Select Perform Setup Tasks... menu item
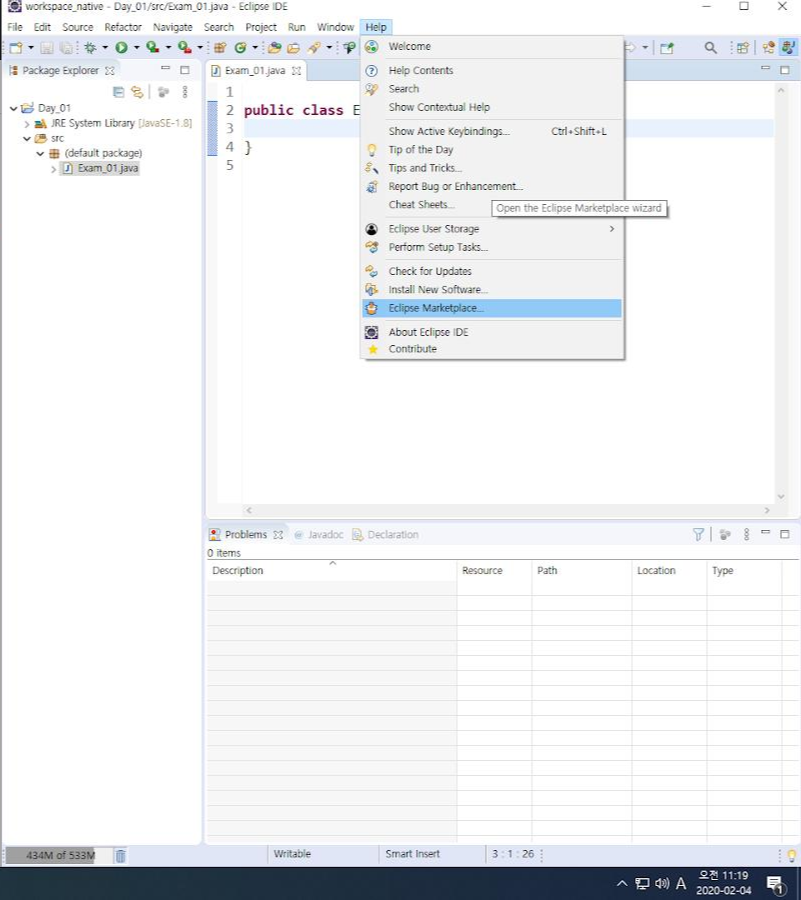Image resolution: width=801 pixels, height=900 pixels. (492, 247)
